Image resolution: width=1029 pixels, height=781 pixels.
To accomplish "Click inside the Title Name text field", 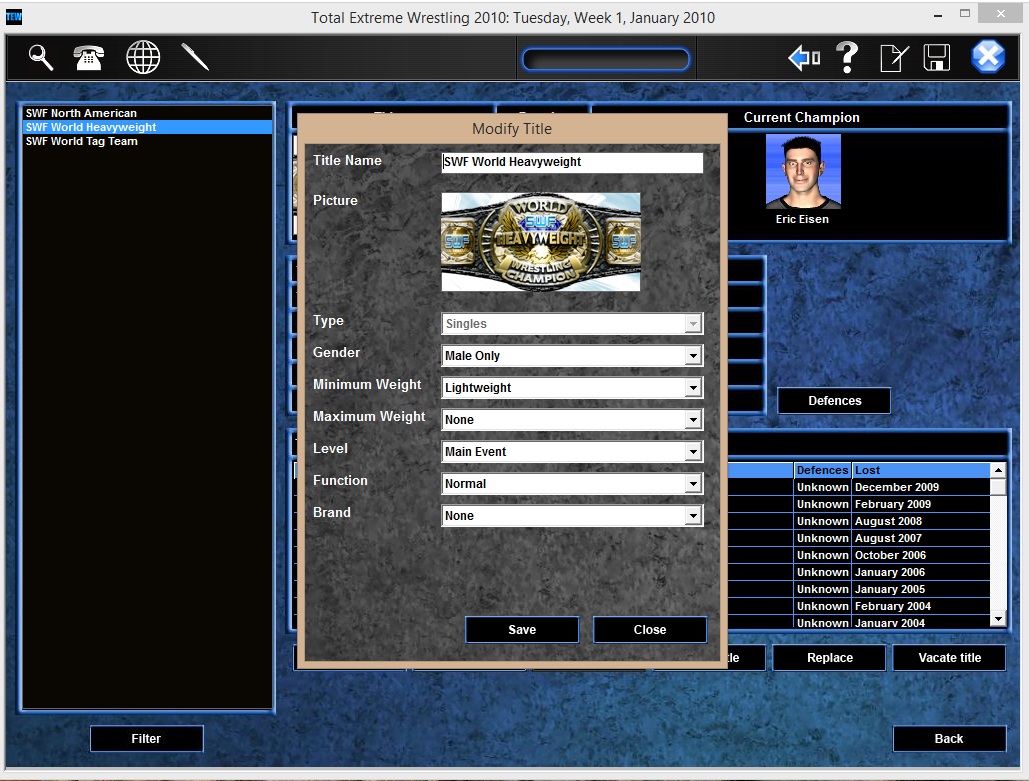I will coord(571,162).
